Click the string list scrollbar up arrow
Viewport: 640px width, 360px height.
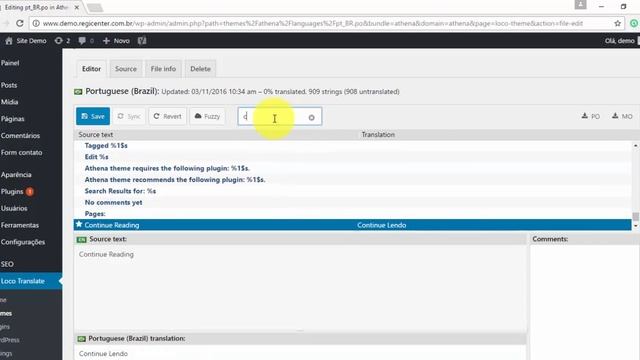tap(636, 145)
